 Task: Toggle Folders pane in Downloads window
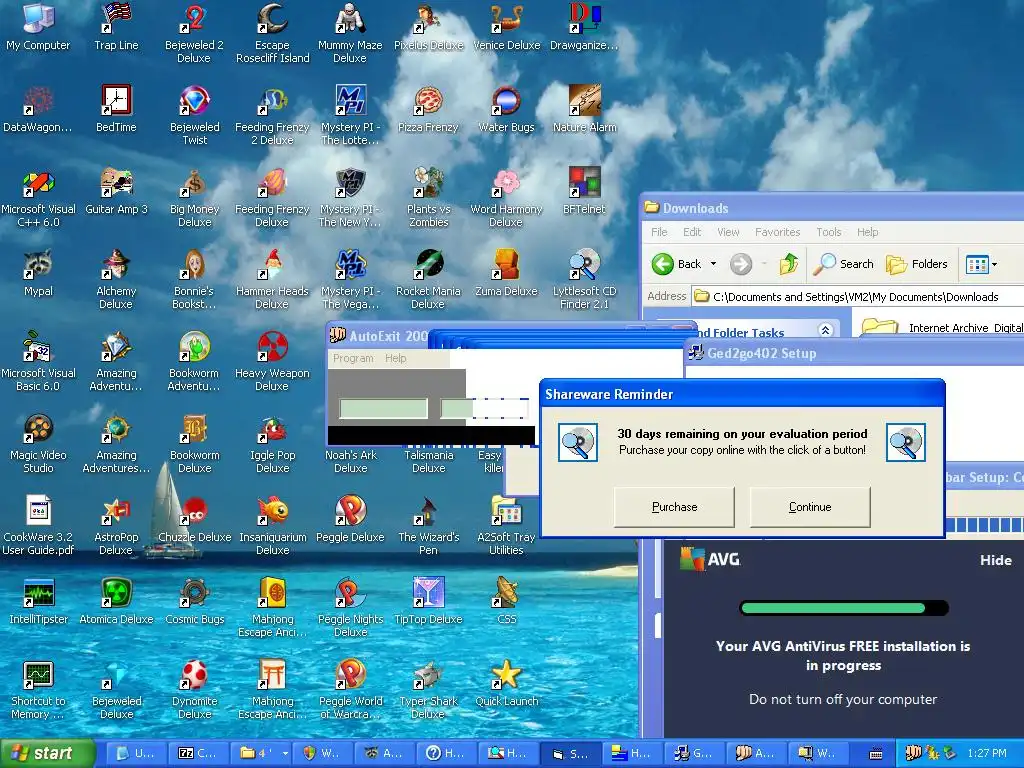[916, 264]
